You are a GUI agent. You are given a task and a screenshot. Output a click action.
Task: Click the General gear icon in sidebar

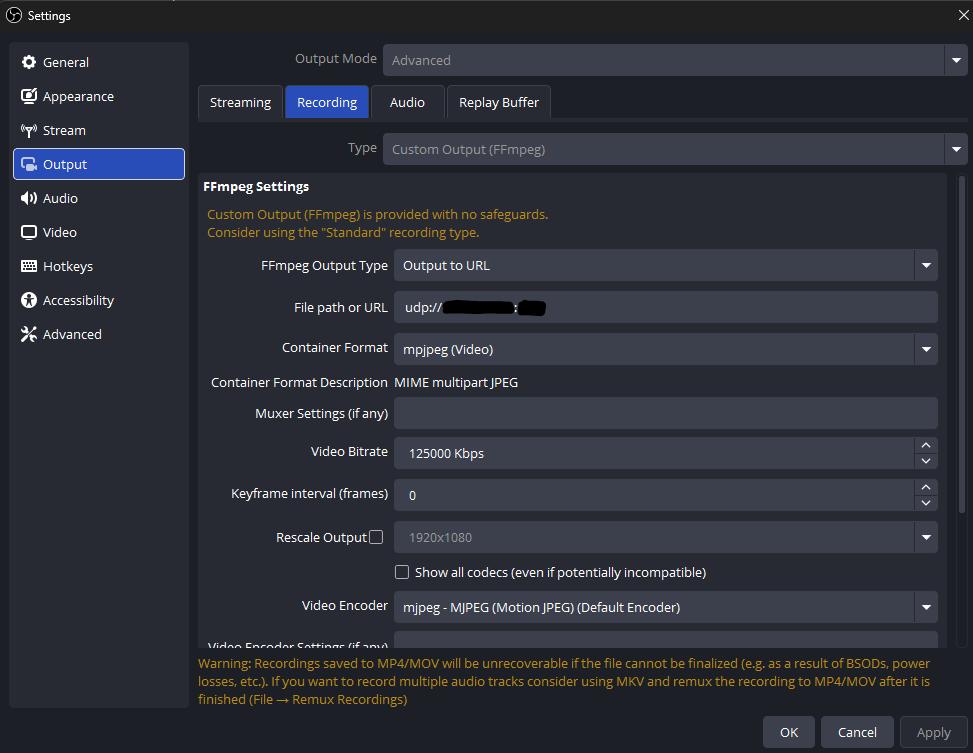tap(29, 62)
